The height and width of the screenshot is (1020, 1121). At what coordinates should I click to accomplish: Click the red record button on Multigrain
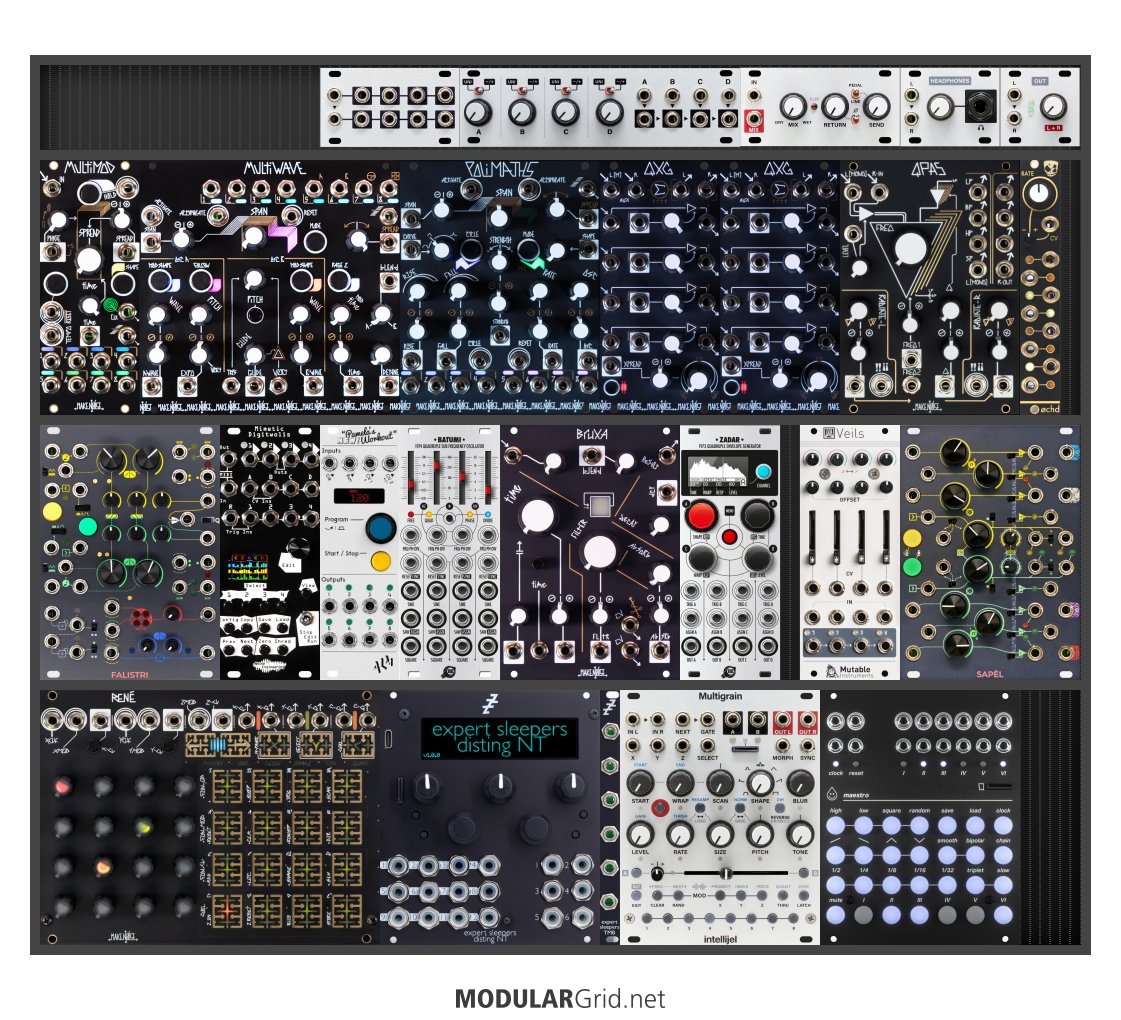[x=660, y=808]
